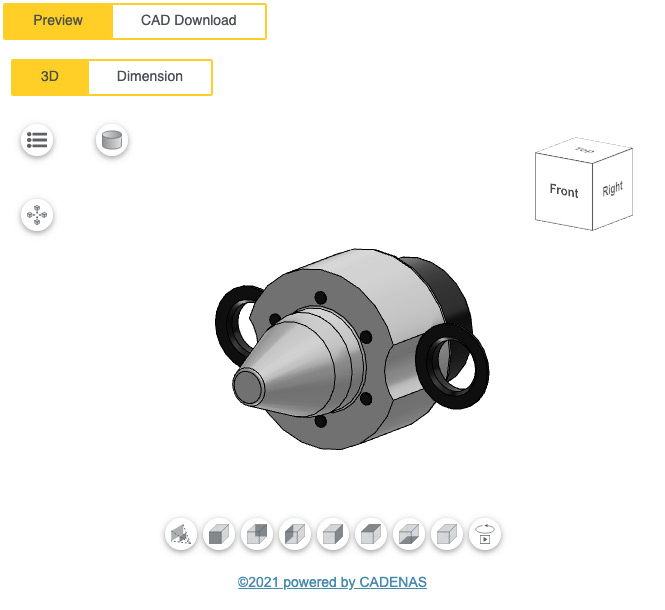This screenshot has height=610, width=665.
Task: Click the Front face of the navigation cube
Action: [x=564, y=191]
